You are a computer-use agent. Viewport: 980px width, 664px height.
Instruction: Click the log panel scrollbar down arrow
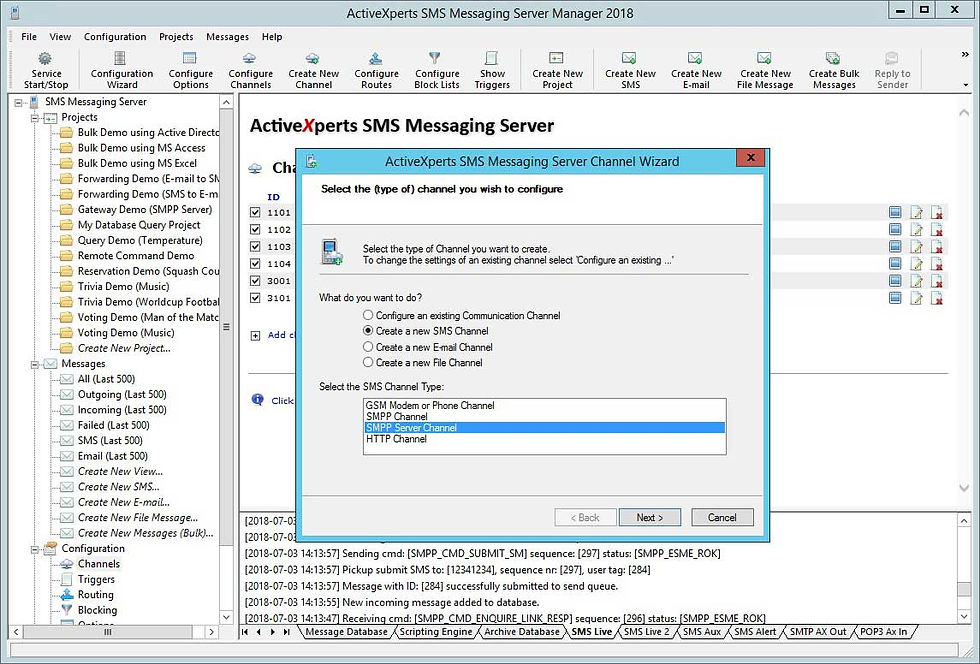pos(964,616)
